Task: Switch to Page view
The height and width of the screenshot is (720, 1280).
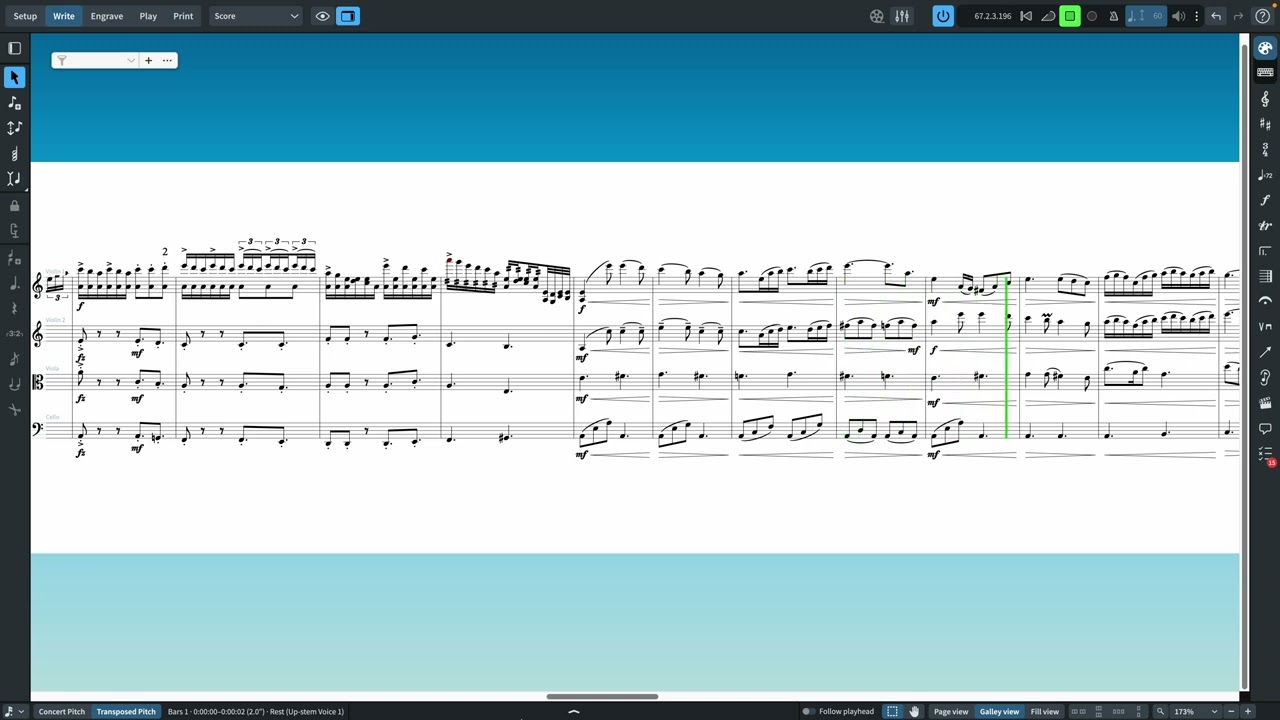Action: coord(951,711)
